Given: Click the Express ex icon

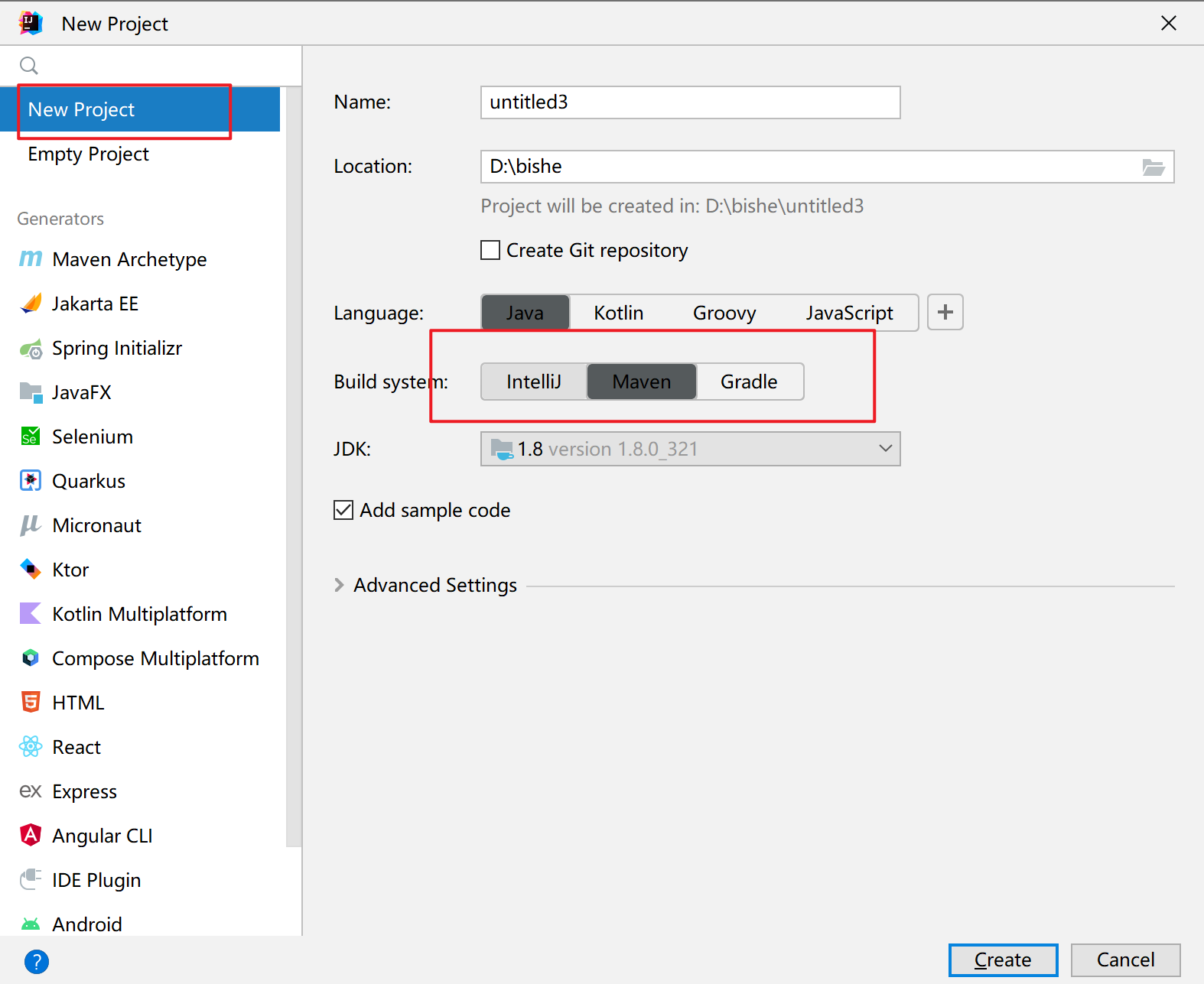Looking at the screenshot, I should 31,791.
